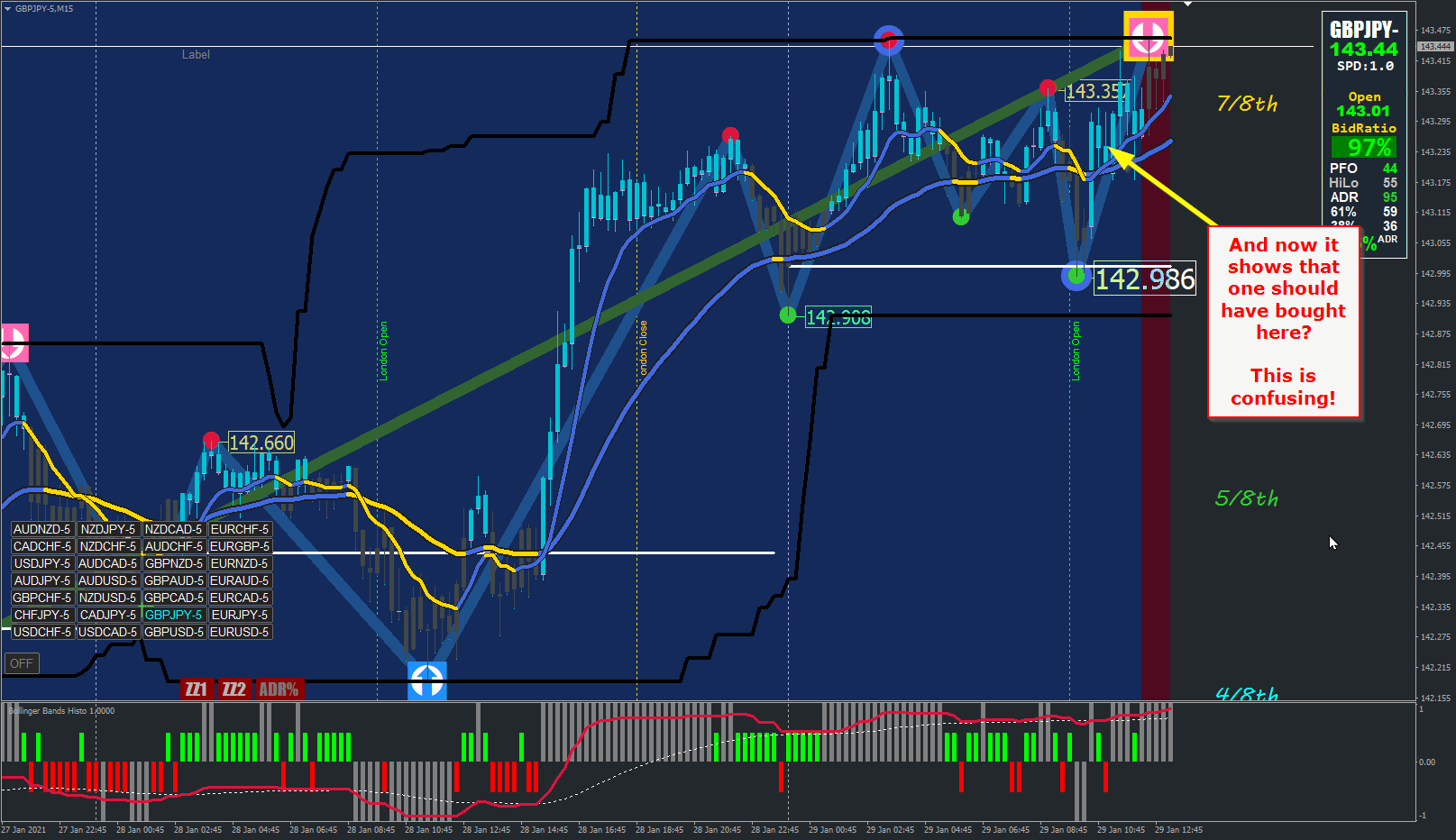This screenshot has height=840, width=1456.
Task: Click the current price tag 143.444 on scale
Action: 1435,46
